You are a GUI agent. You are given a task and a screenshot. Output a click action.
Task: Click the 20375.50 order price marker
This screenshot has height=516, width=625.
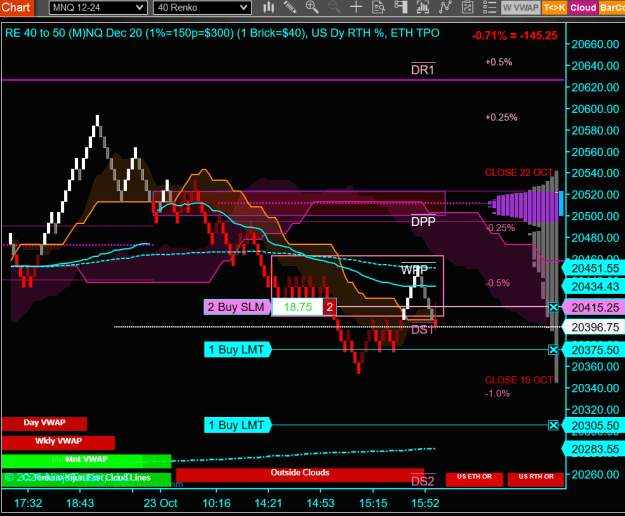pyautogui.click(x=594, y=350)
